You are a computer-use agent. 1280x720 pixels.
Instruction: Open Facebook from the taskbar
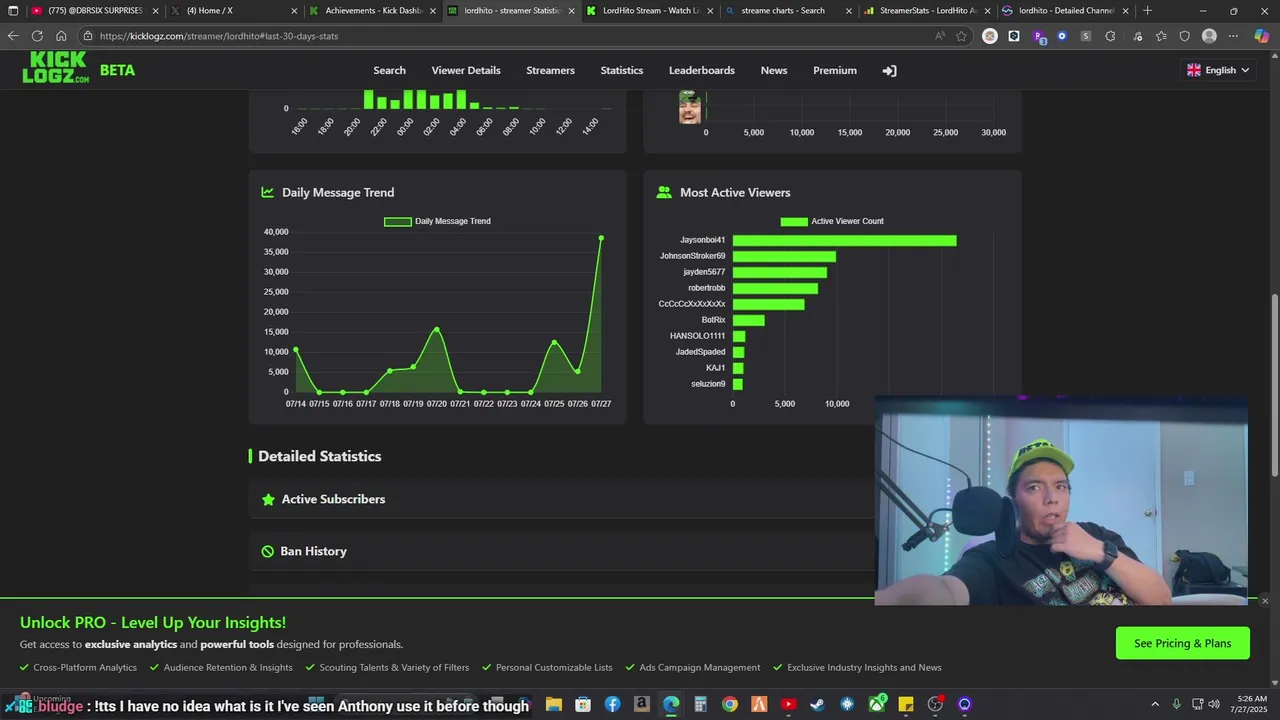pyautogui.click(x=612, y=704)
